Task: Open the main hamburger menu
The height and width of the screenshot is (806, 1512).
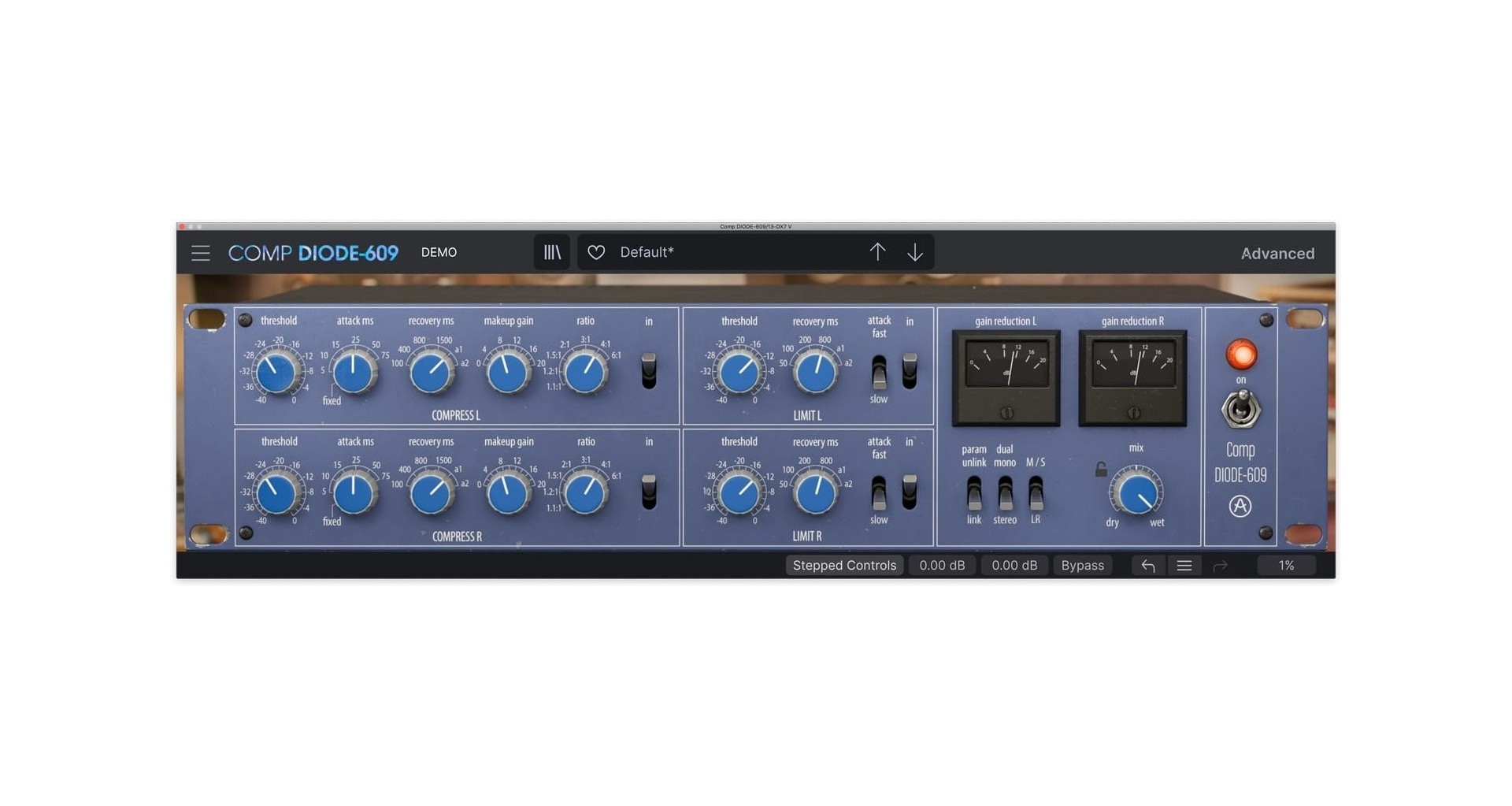Action: tap(201, 253)
